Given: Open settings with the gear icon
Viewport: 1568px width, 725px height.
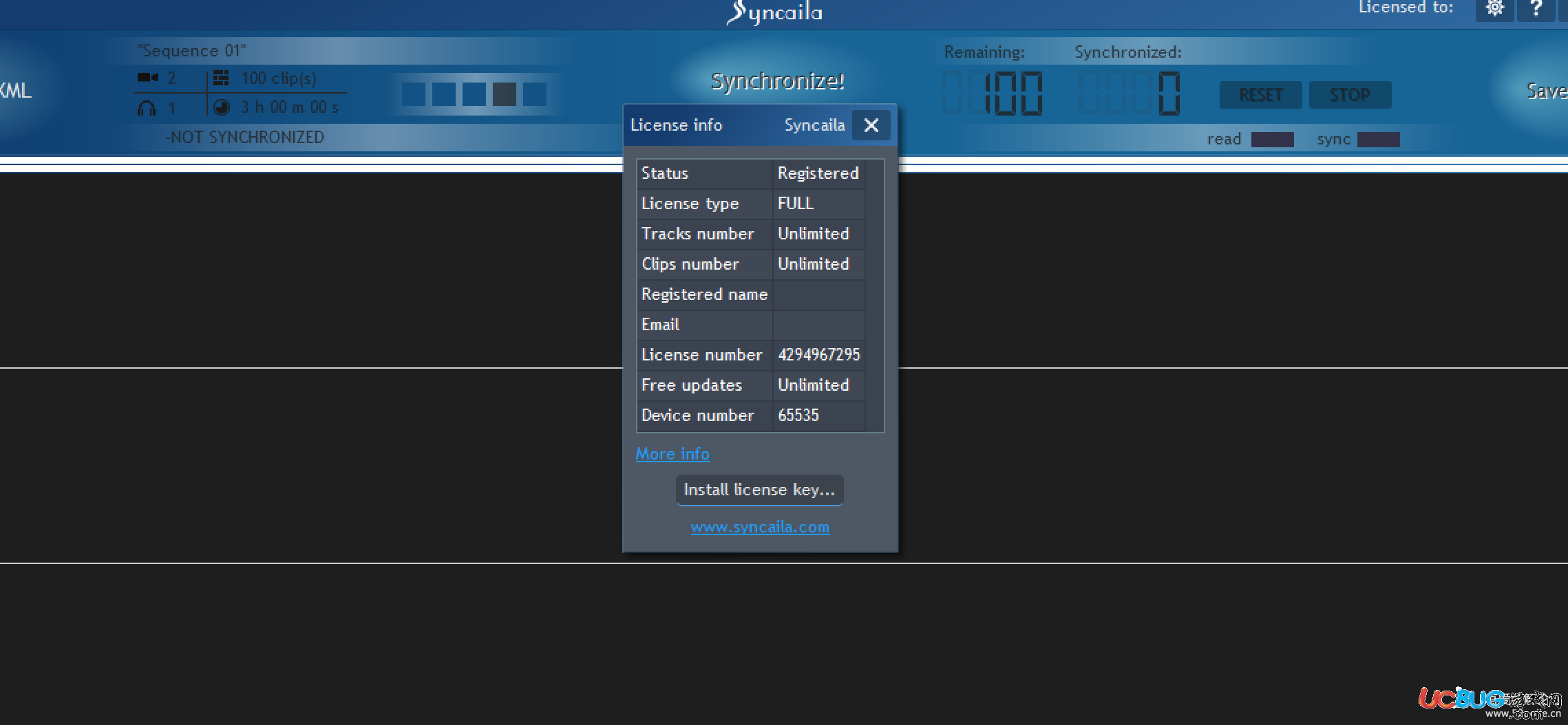Looking at the screenshot, I should click(1494, 10).
